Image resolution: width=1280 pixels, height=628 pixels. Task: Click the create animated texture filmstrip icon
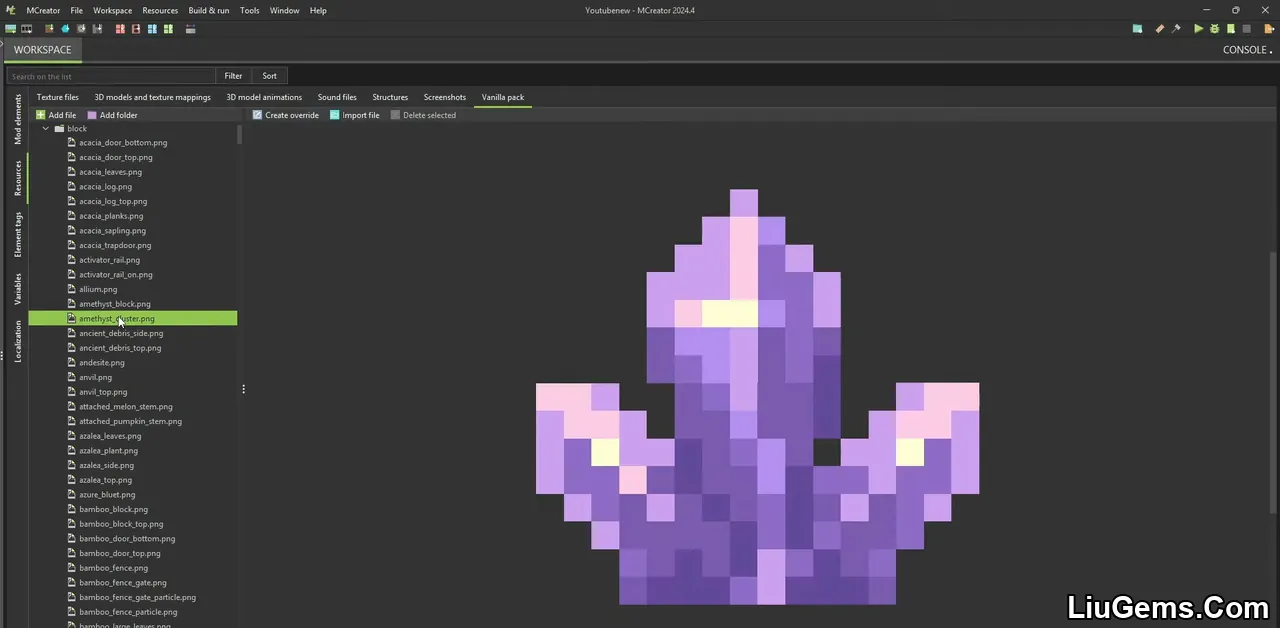[27, 29]
